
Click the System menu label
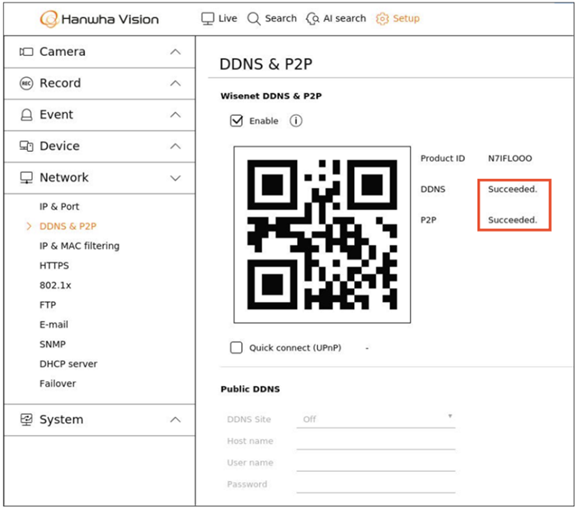pos(61,419)
